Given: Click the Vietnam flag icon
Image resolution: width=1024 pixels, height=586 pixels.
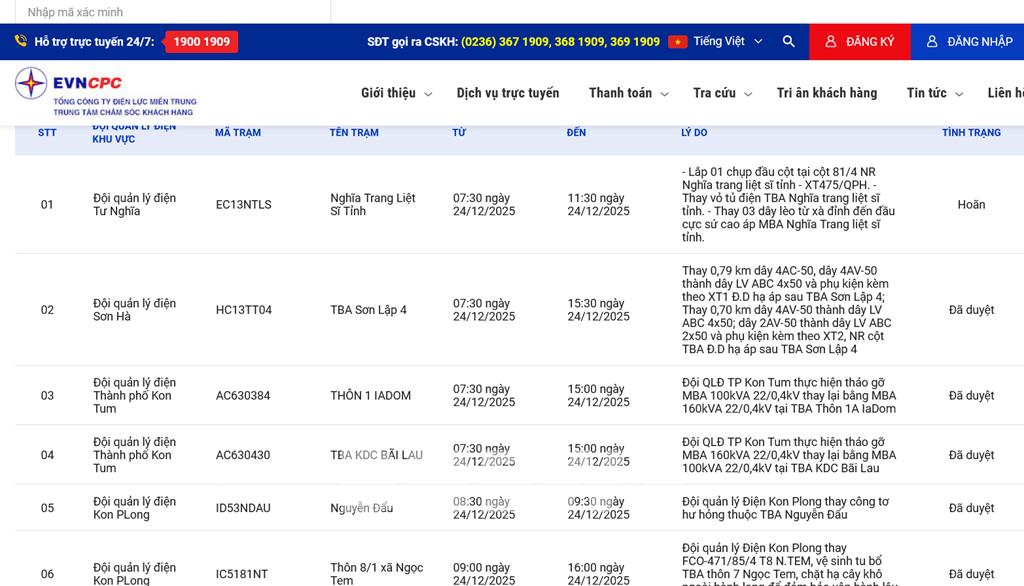Looking at the screenshot, I should point(677,42).
